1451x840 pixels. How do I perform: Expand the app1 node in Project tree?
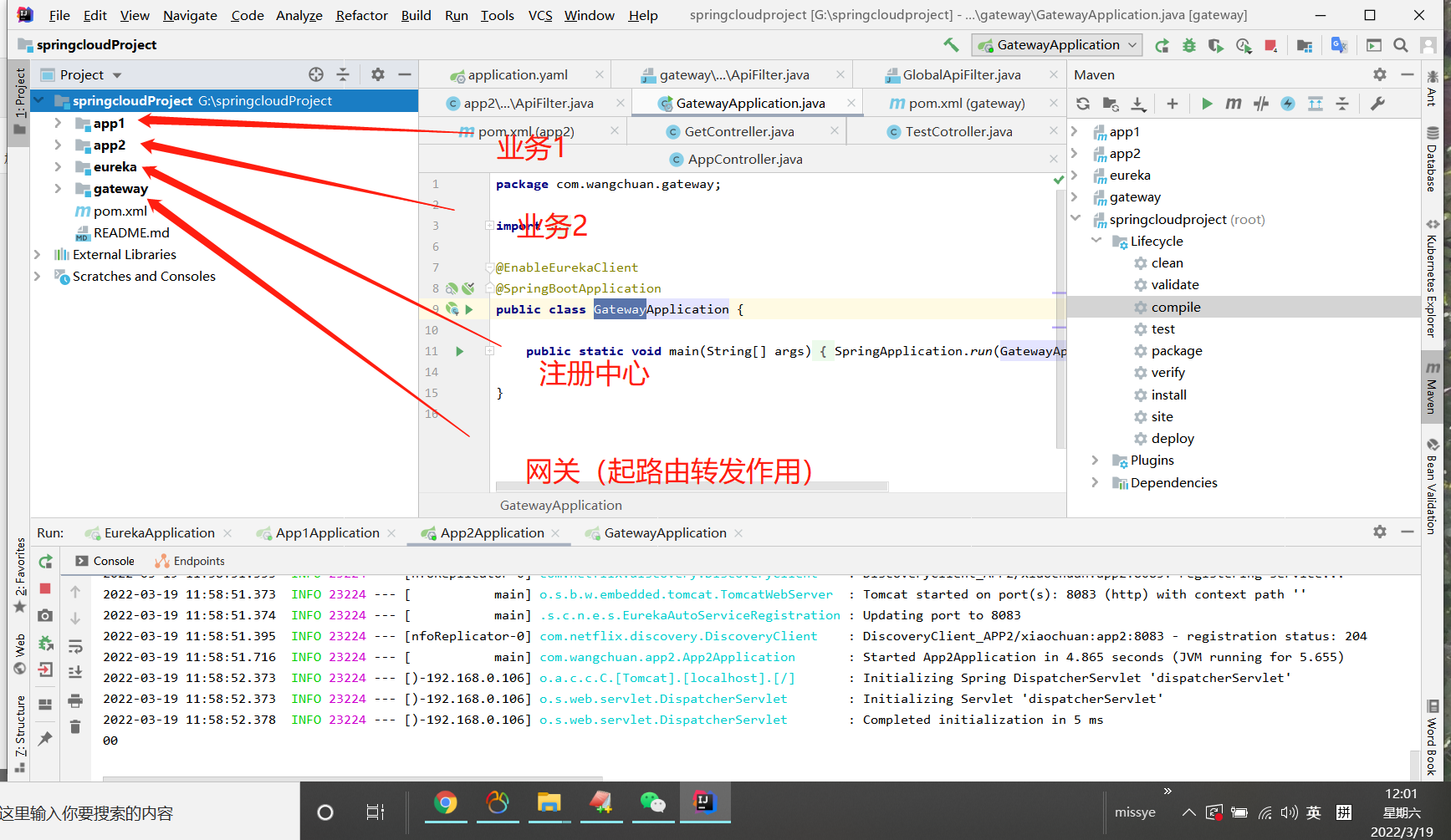tap(57, 123)
